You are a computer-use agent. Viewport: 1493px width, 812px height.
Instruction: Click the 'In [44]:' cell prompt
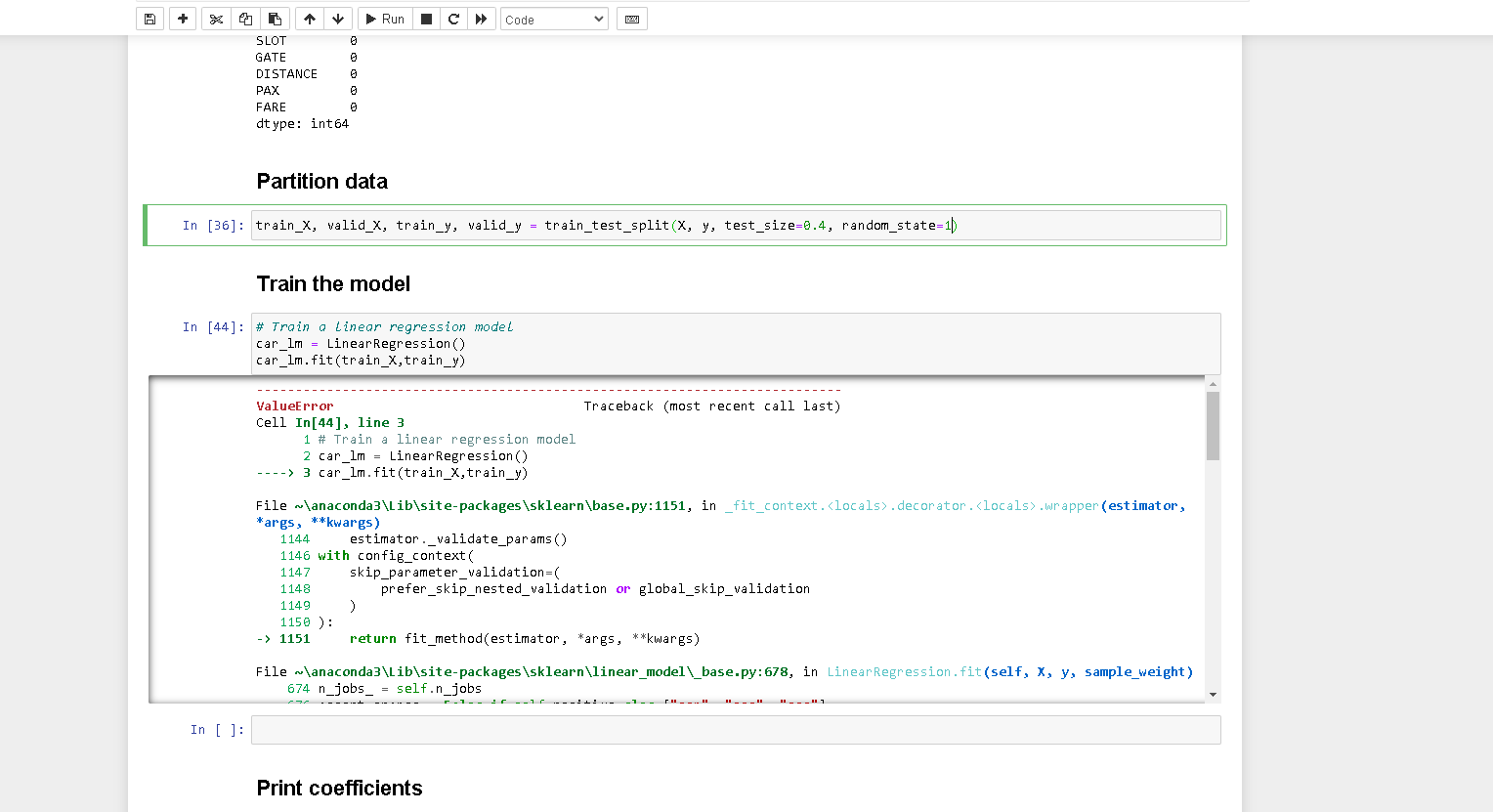tap(213, 326)
